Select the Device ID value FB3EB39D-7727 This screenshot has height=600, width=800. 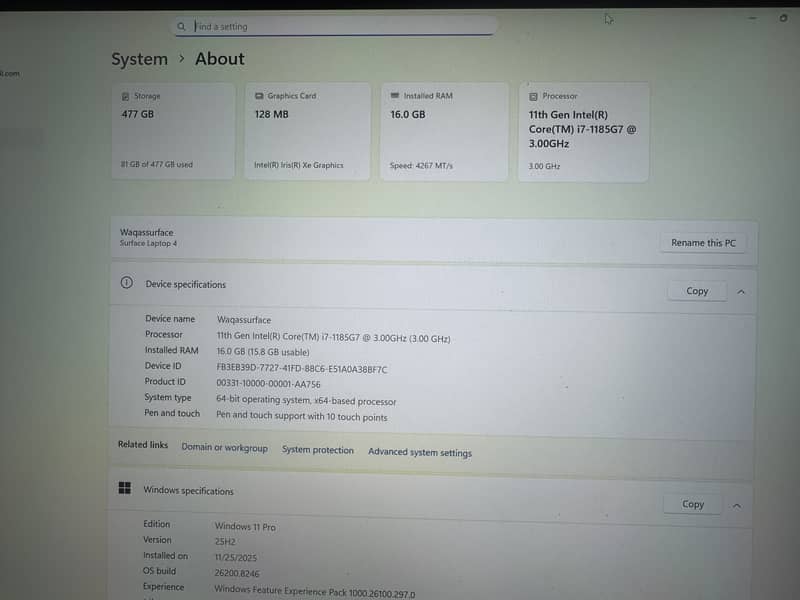click(x=302, y=369)
